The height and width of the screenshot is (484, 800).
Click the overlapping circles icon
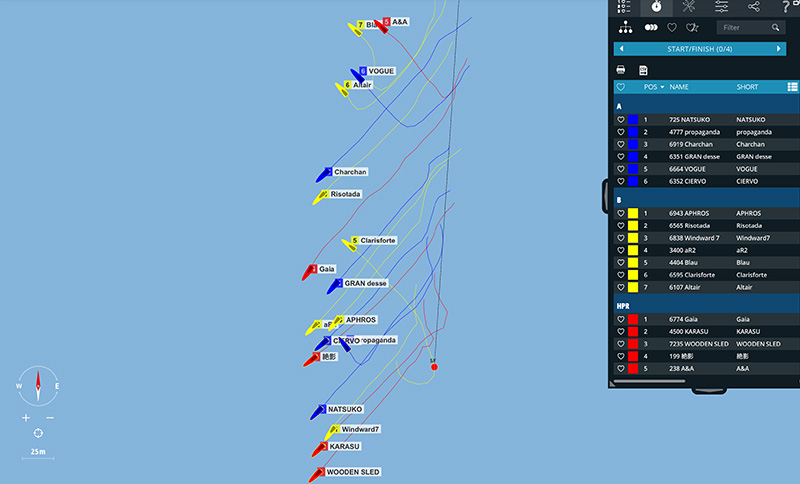[651, 28]
